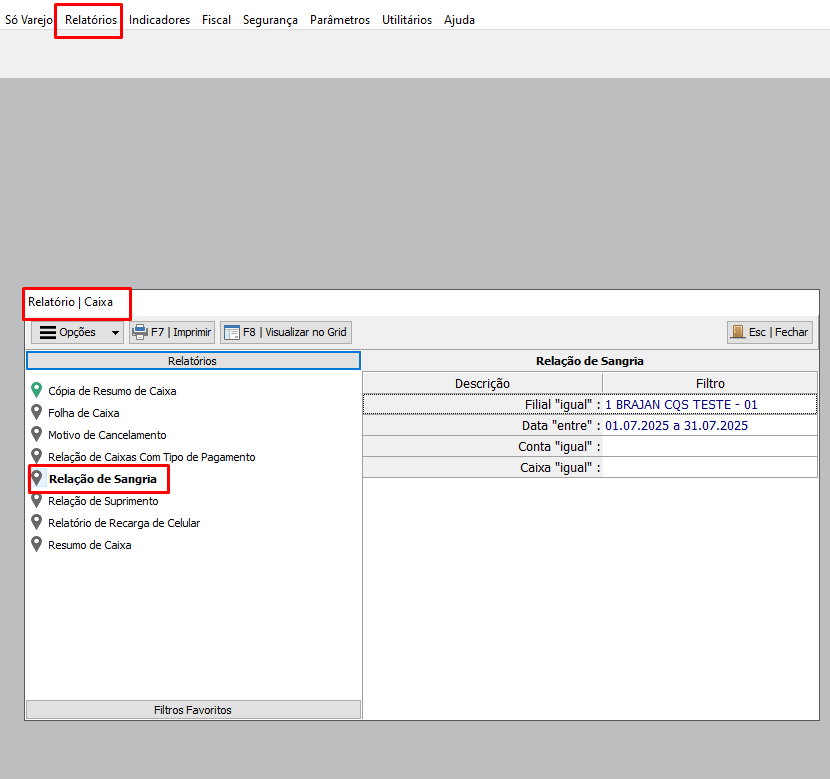This screenshot has height=779, width=830.
Task: Click the Relatórios panel header
Action: point(193,361)
